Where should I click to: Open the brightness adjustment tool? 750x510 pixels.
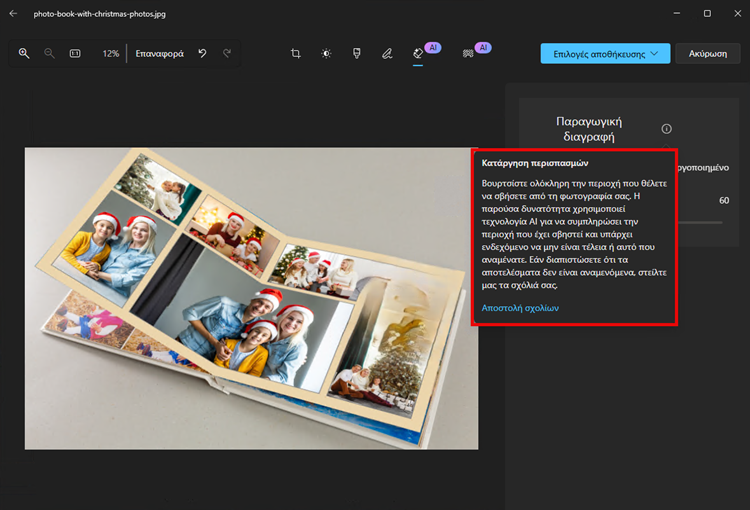(x=326, y=54)
